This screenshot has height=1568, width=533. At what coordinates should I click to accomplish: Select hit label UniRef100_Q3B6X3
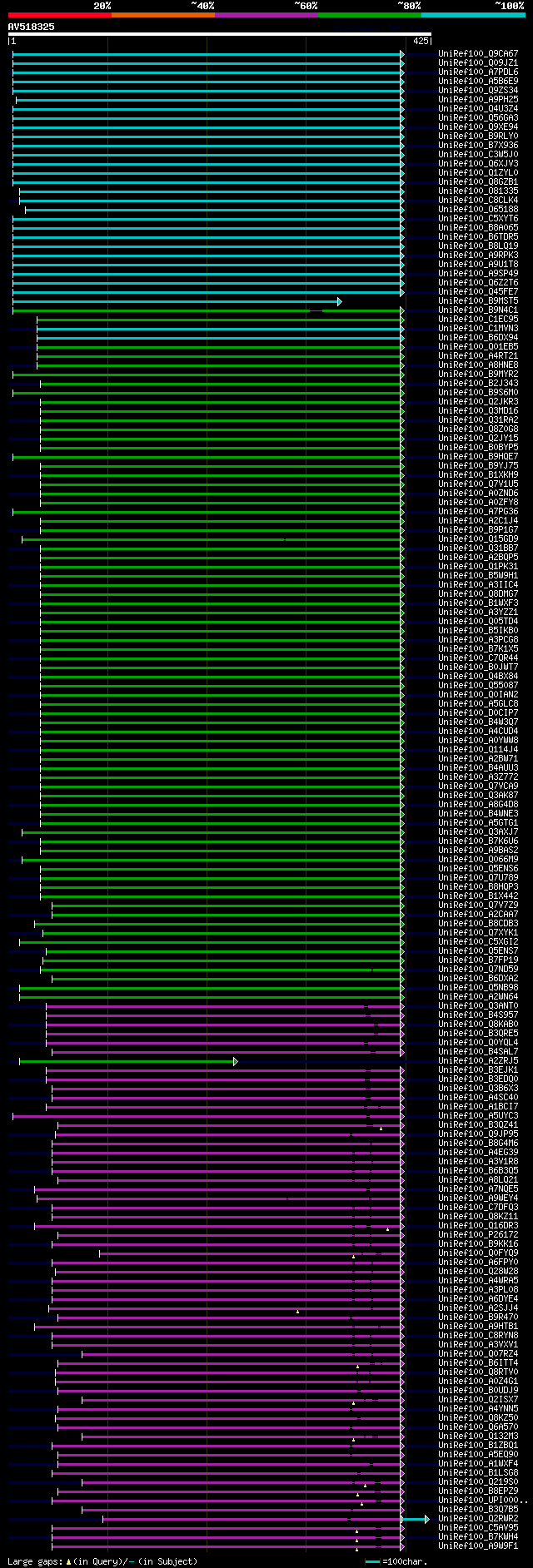point(478,1089)
